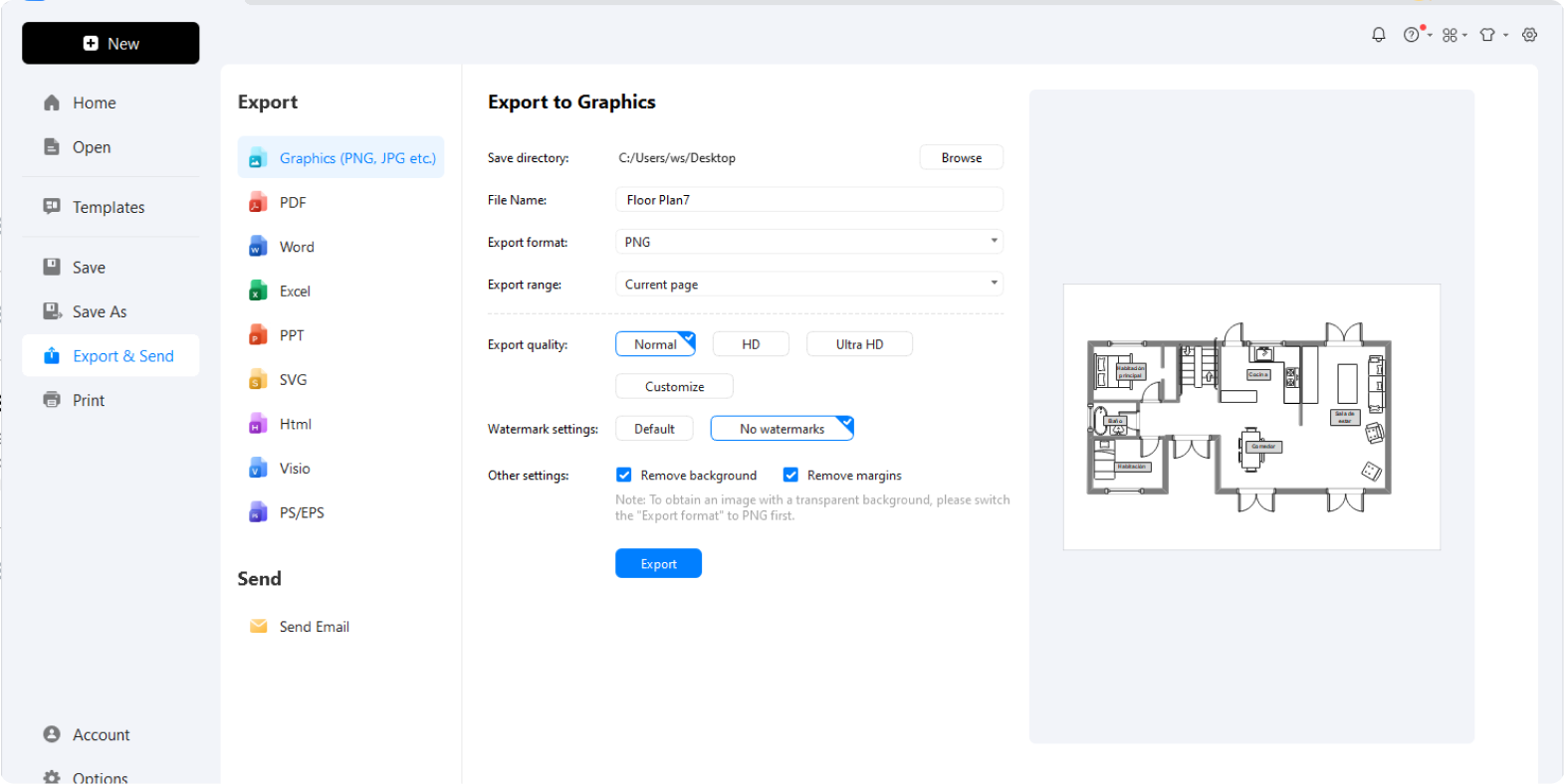Select the Word export icon
1565x784 pixels.
point(258,247)
